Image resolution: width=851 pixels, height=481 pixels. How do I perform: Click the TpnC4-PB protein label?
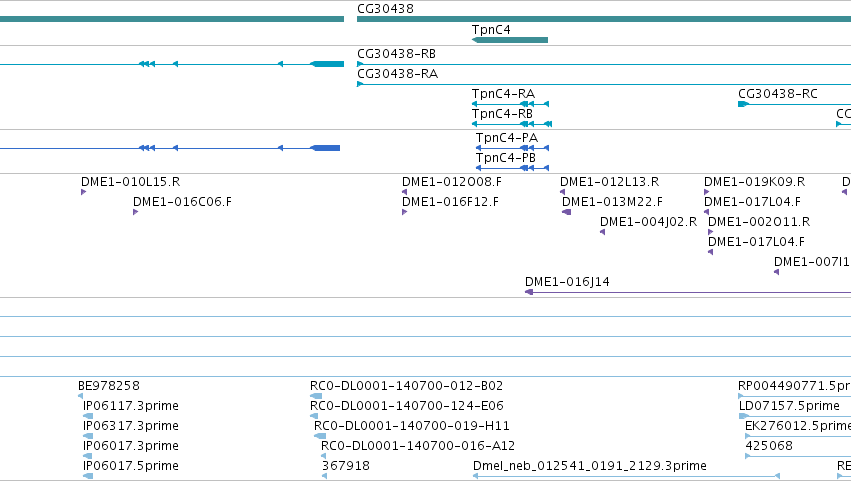tap(505, 158)
